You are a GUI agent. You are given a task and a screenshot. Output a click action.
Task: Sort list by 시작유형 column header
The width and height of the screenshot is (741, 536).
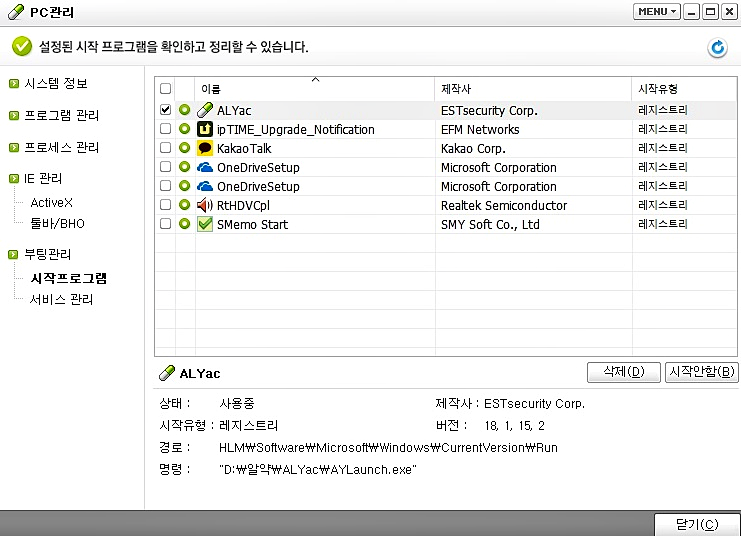tap(684, 88)
